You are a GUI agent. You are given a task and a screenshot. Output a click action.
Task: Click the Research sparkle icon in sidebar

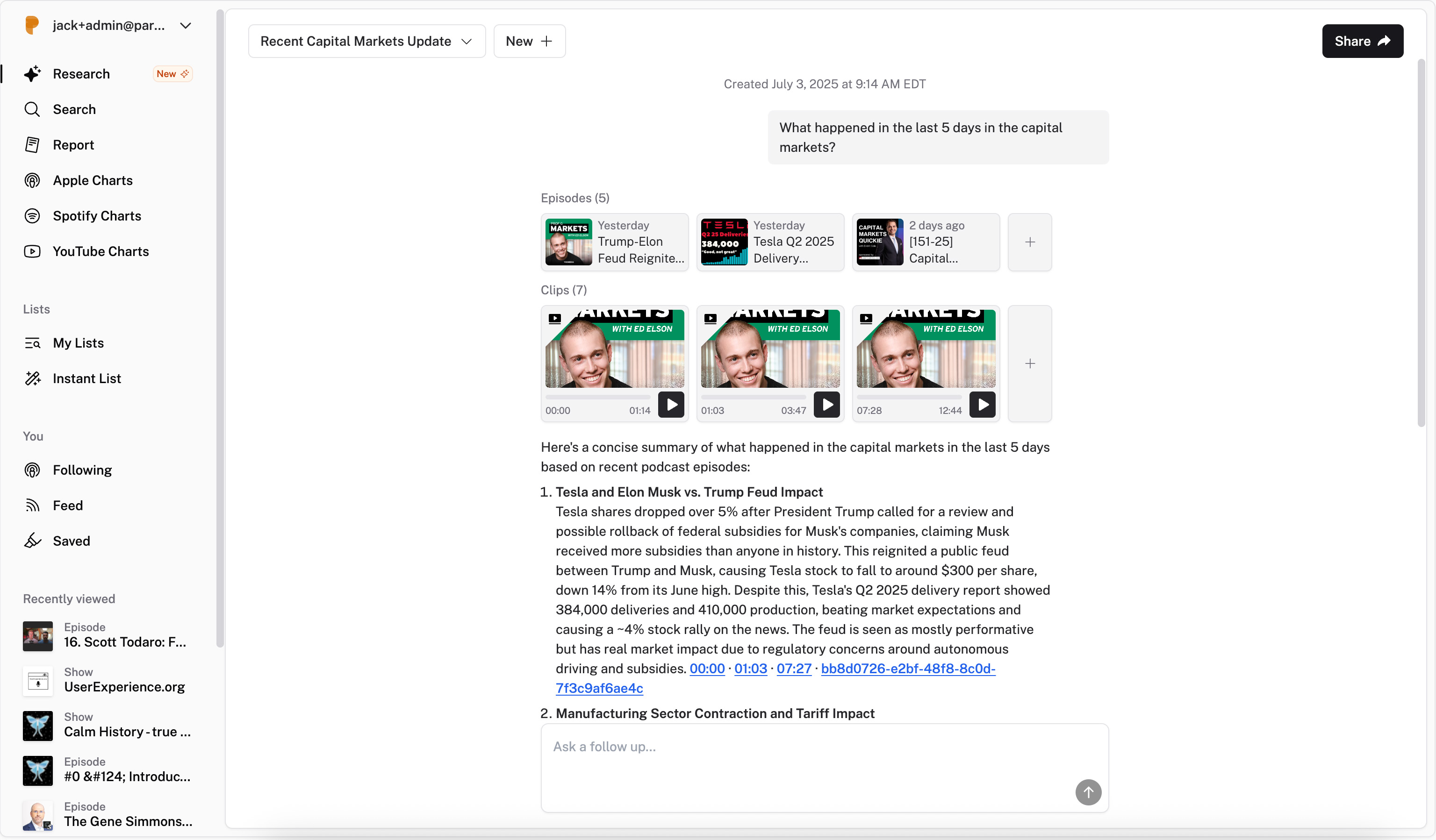tap(32, 73)
